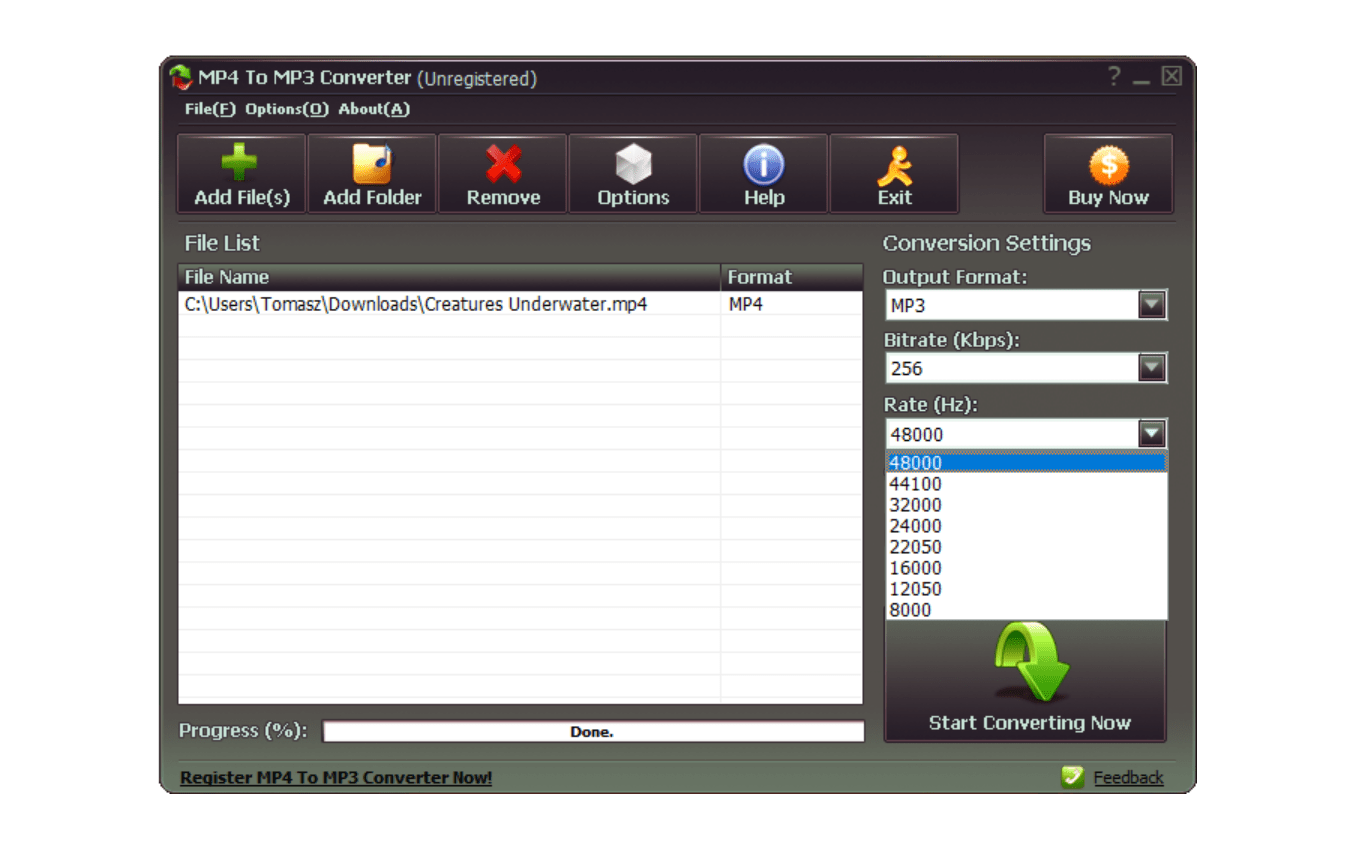Screen dimensions: 1361x868
Task: Click the application logo in title bar
Action: point(181,77)
